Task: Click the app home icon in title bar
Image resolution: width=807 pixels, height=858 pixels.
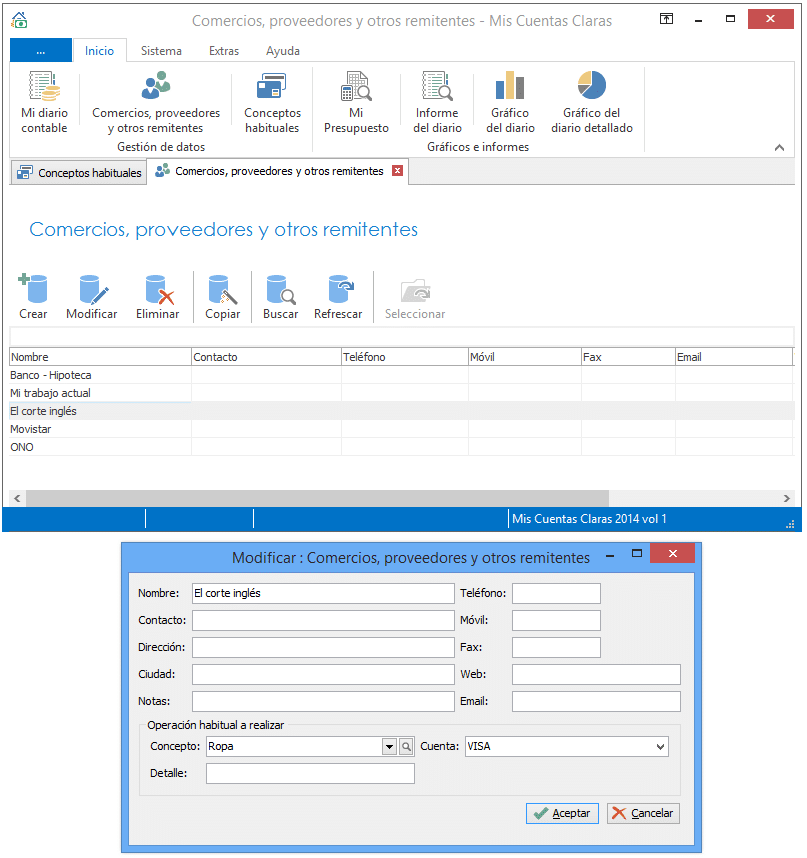Action: 19,20
